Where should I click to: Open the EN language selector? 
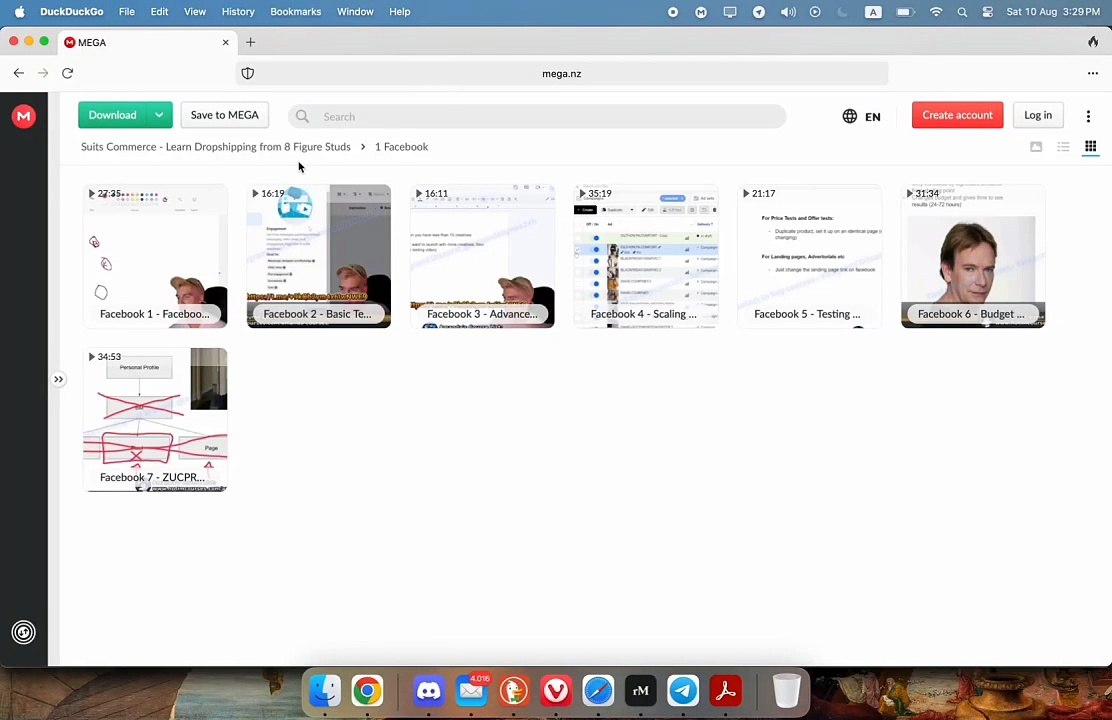click(861, 116)
